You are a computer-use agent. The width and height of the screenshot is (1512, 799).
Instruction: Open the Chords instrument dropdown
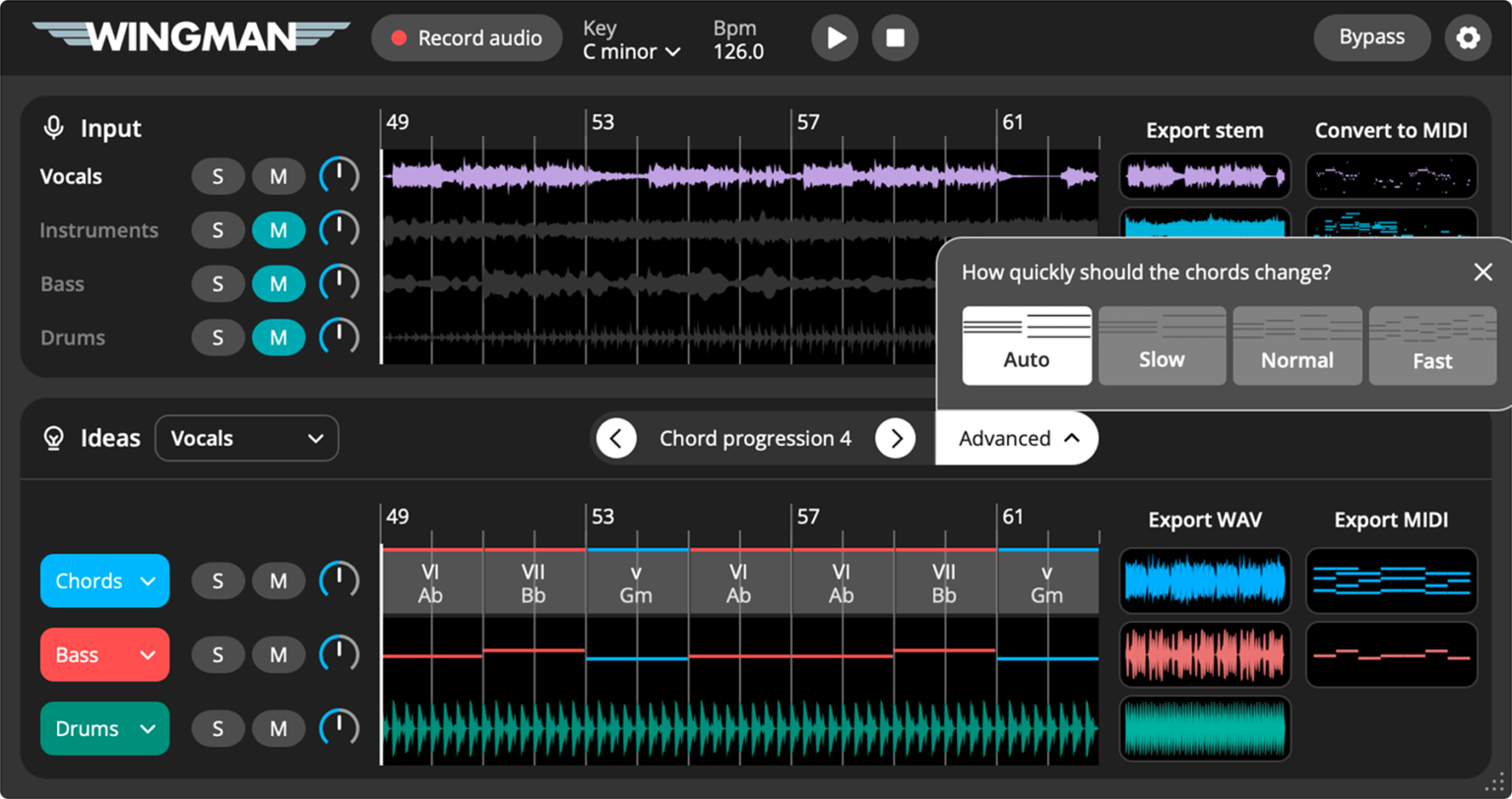tap(104, 581)
